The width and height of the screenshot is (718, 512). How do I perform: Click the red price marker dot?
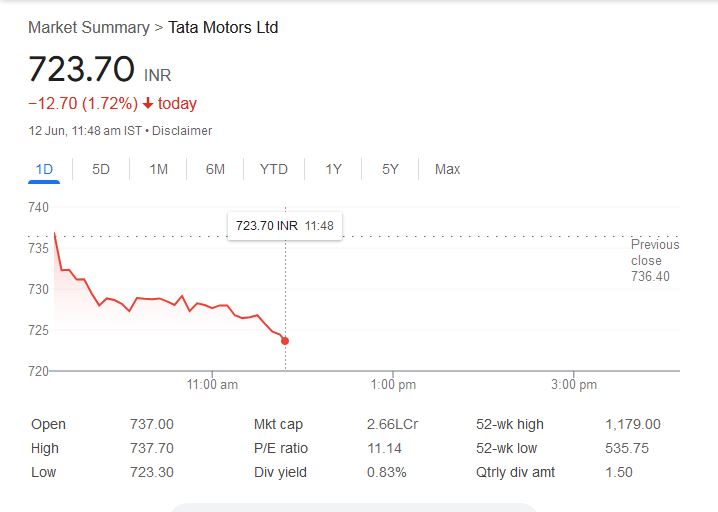(285, 341)
